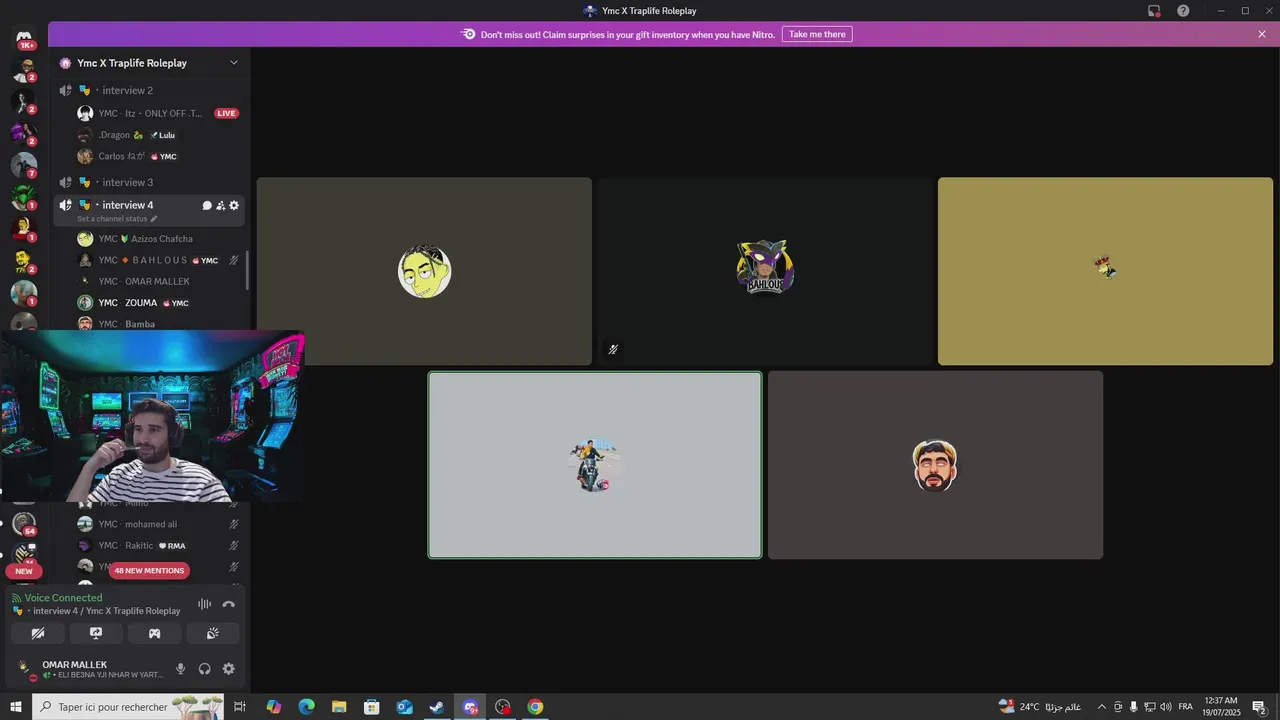
Task: Select YMC · OMAR MALLEK in channel list
Action: point(160,281)
